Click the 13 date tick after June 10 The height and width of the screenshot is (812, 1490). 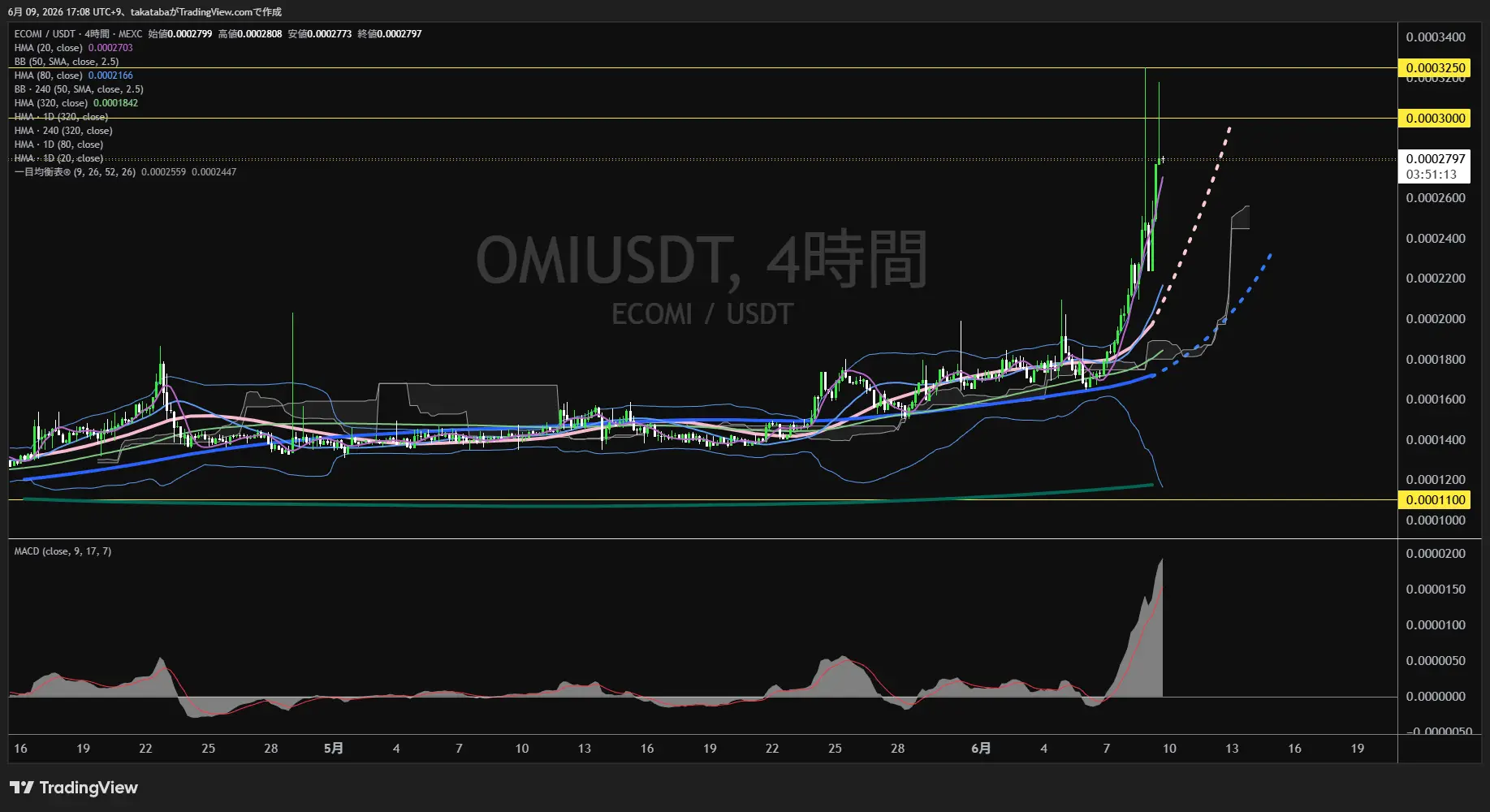1232,749
